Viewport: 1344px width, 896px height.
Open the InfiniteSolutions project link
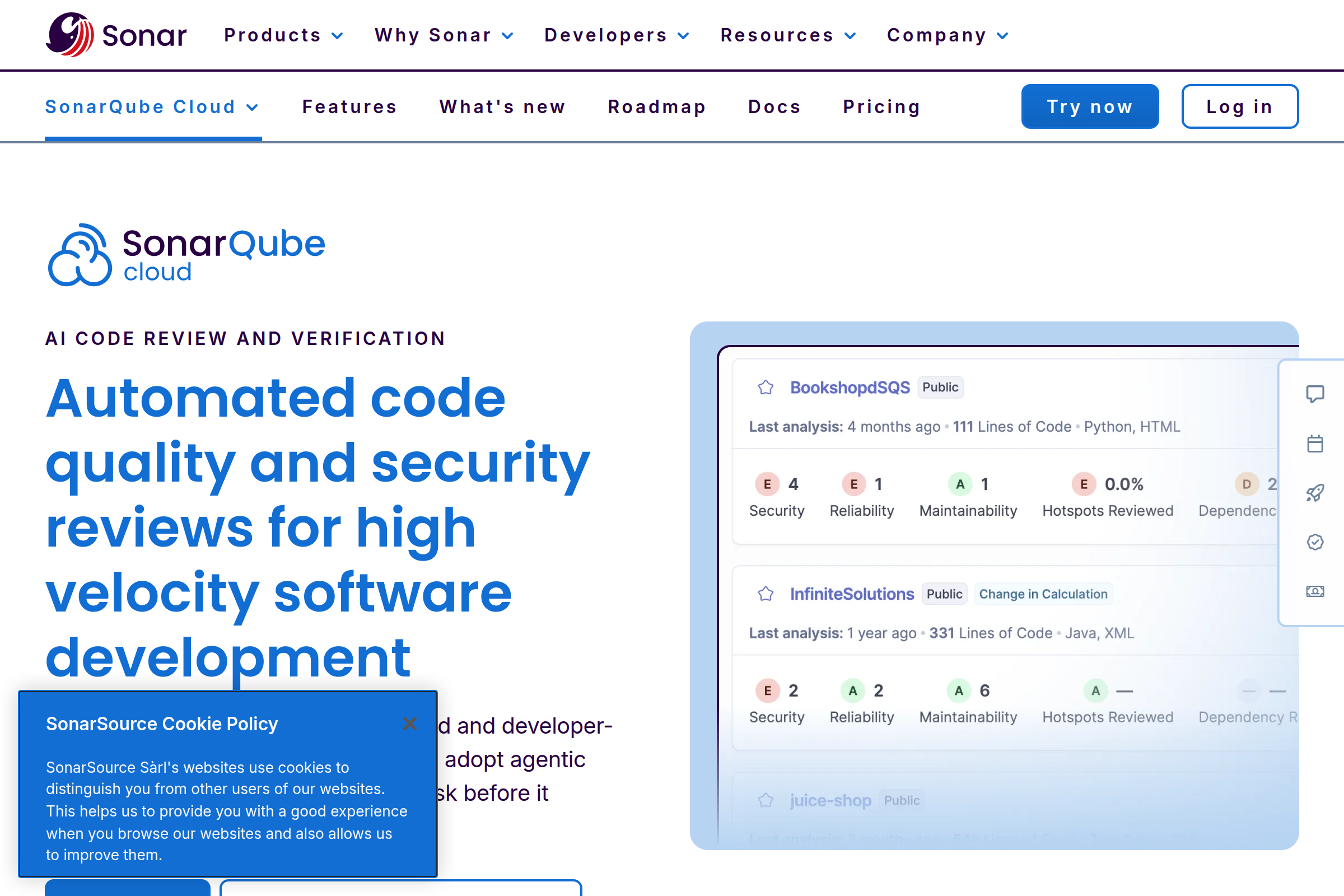[852, 594]
